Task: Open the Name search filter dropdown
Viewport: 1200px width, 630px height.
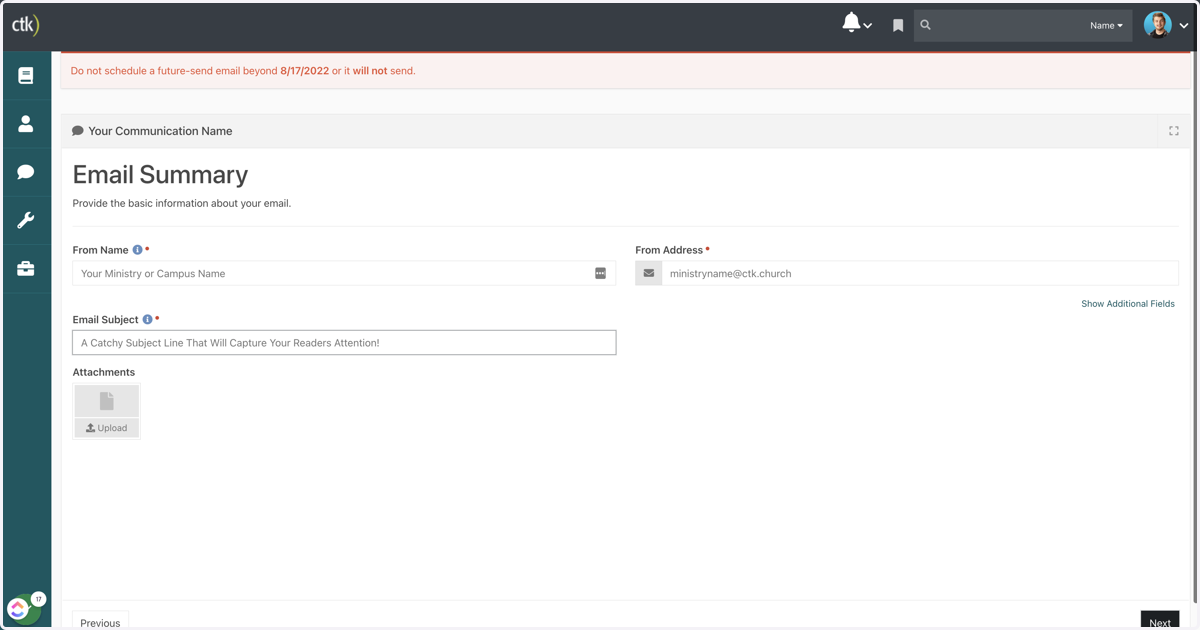Action: pyautogui.click(x=1106, y=25)
